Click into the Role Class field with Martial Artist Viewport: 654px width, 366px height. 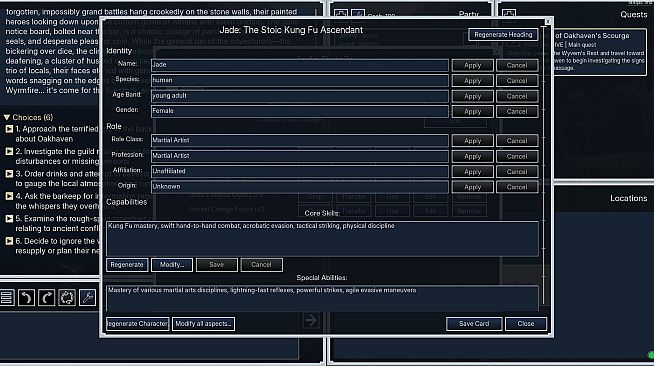click(299, 140)
